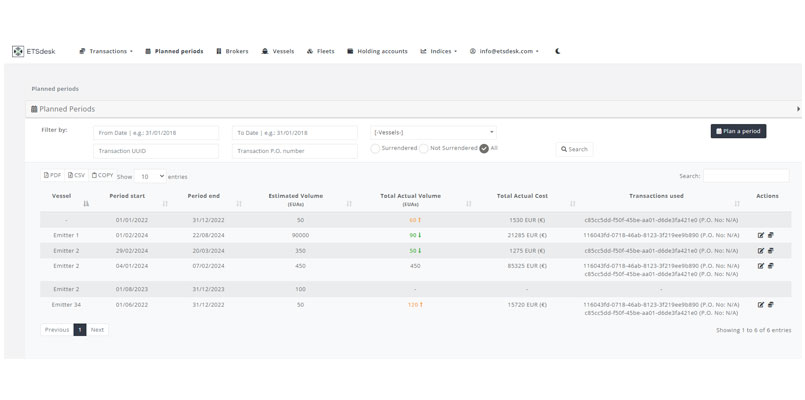
Task: Click edit icon for Emitter 1 row
Action: coord(761,235)
